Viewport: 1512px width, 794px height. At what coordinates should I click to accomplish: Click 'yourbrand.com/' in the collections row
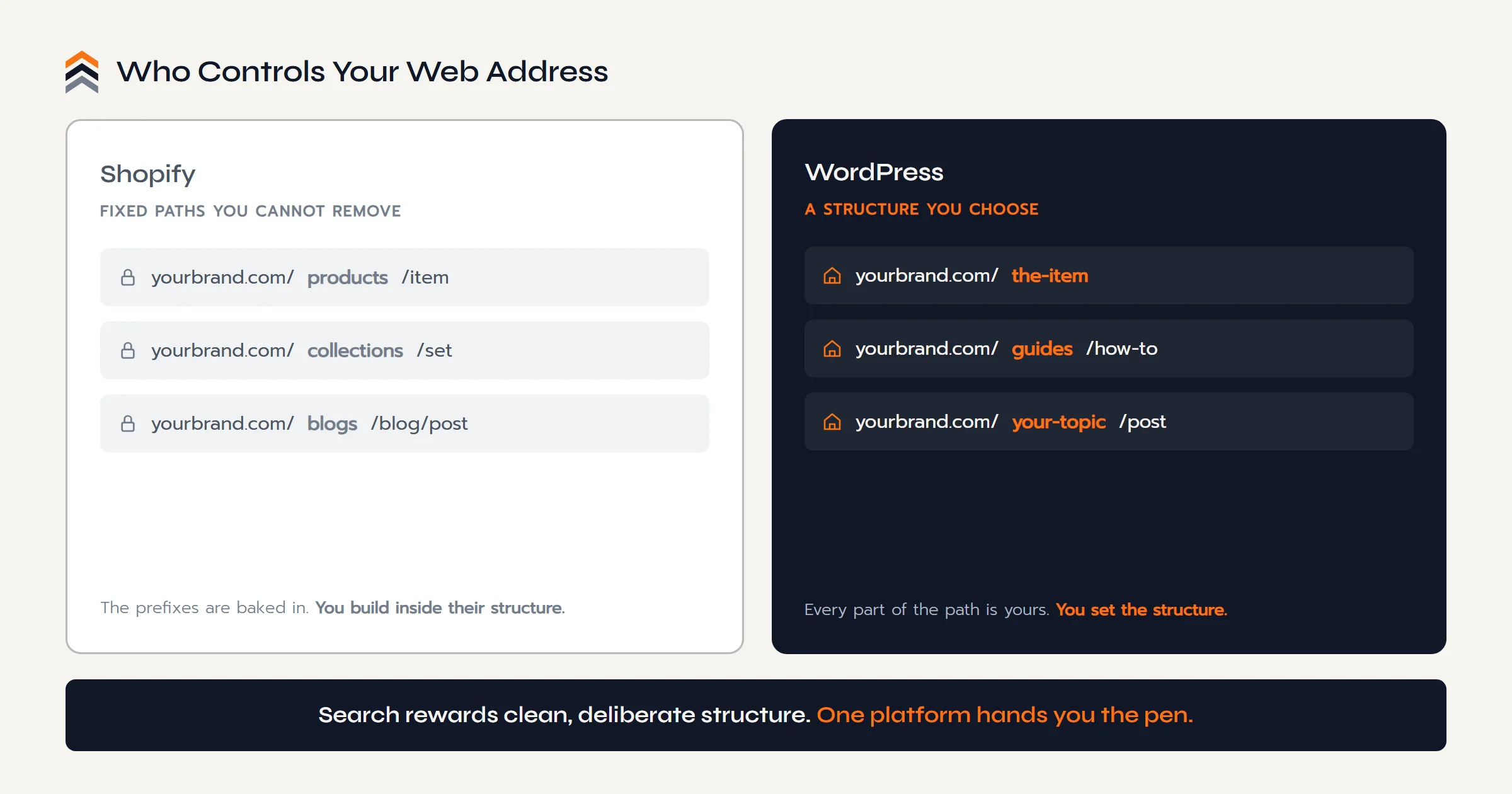click(x=222, y=350)
